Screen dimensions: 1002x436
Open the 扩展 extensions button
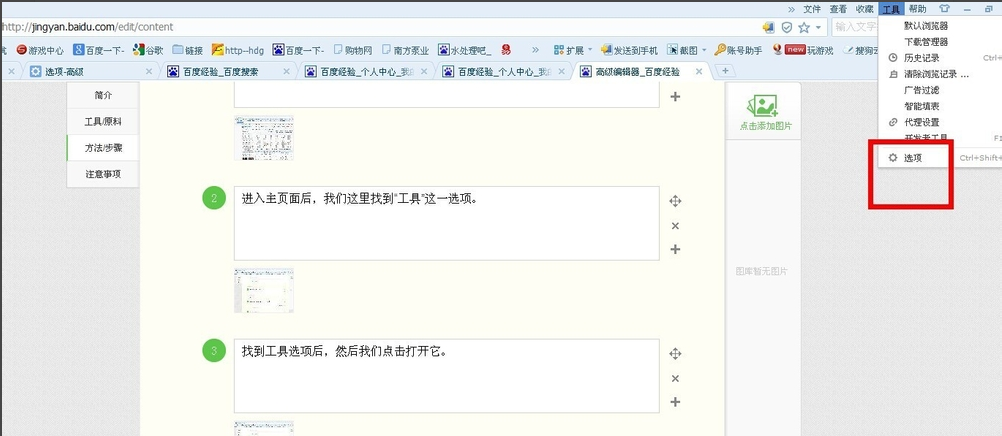569,50
